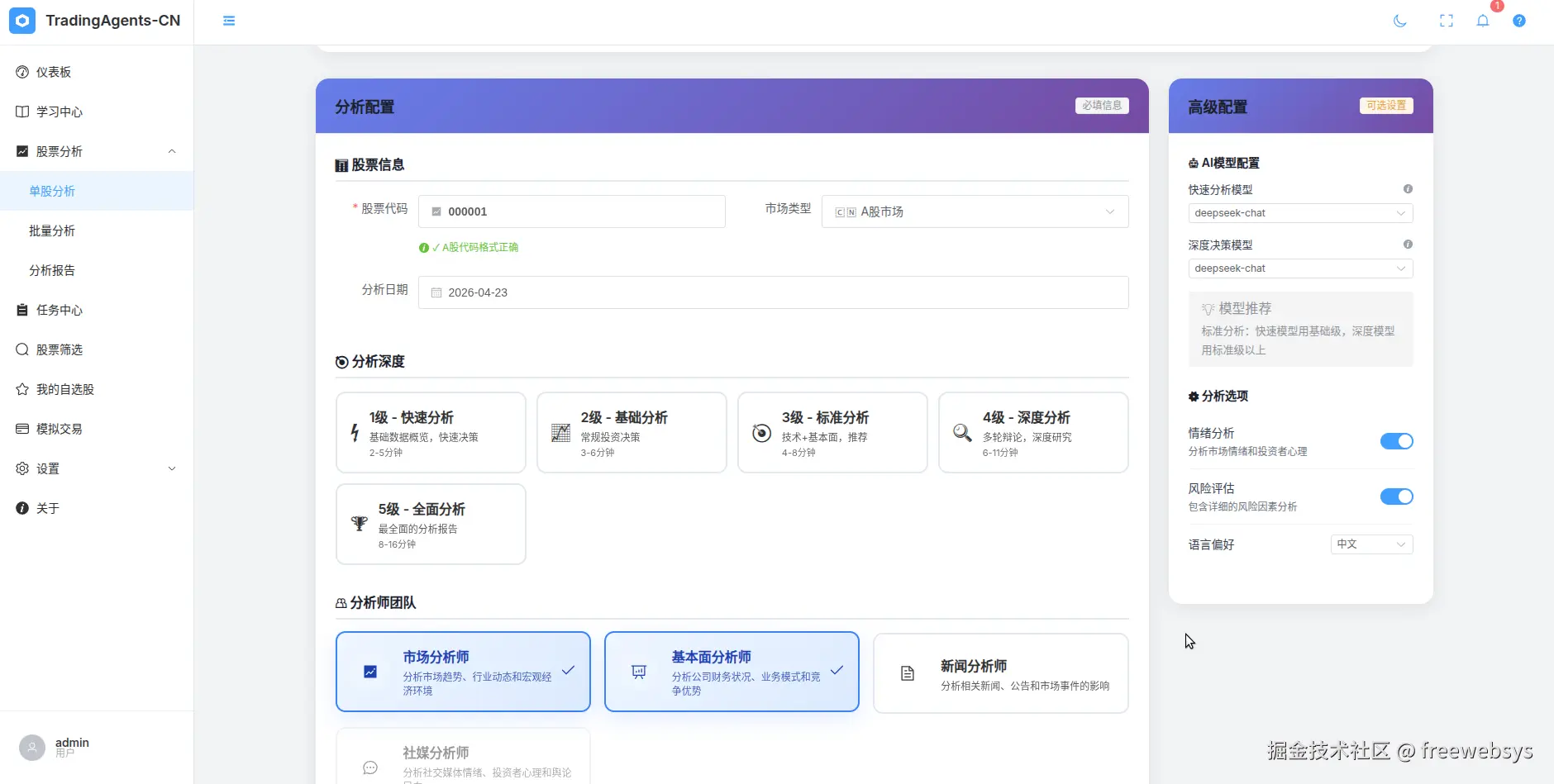The image size is (1554, 784).
Task: Select 5级 - 全面分析 depth level
Action: point(431,524)
